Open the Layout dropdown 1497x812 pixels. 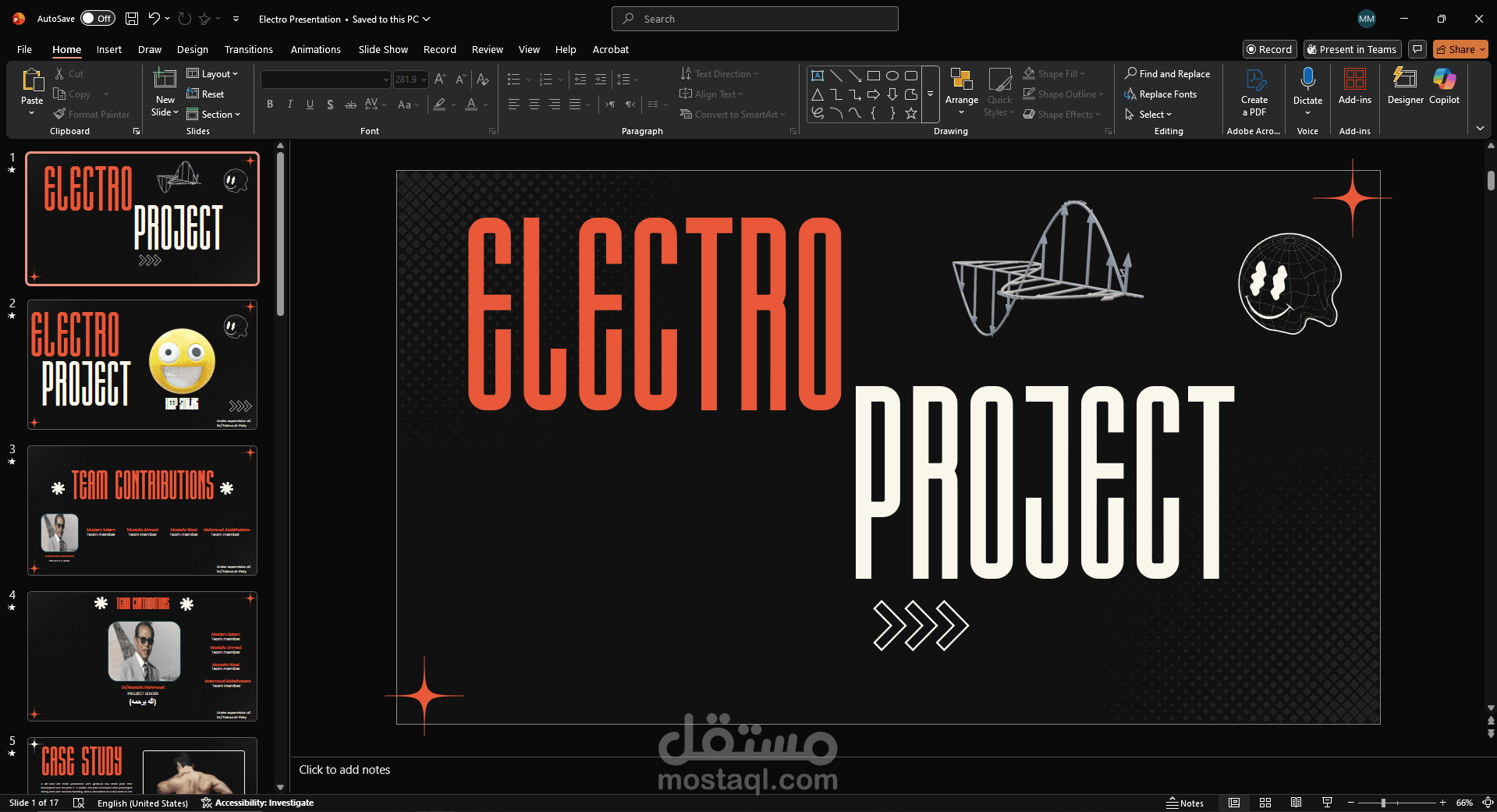(212, 74)
